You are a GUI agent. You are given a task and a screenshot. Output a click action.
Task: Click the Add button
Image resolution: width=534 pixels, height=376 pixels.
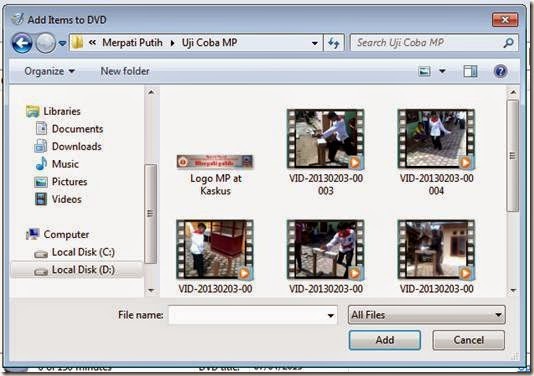click(385, 340)
